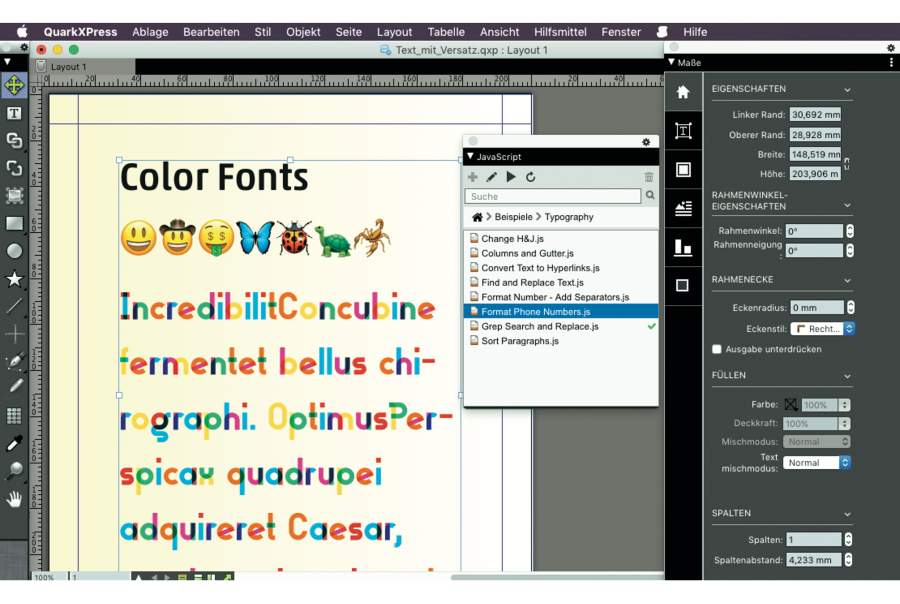900x604 pixels.
Task: Reload the JavaScript list
Action: click(x=530, y=177)
